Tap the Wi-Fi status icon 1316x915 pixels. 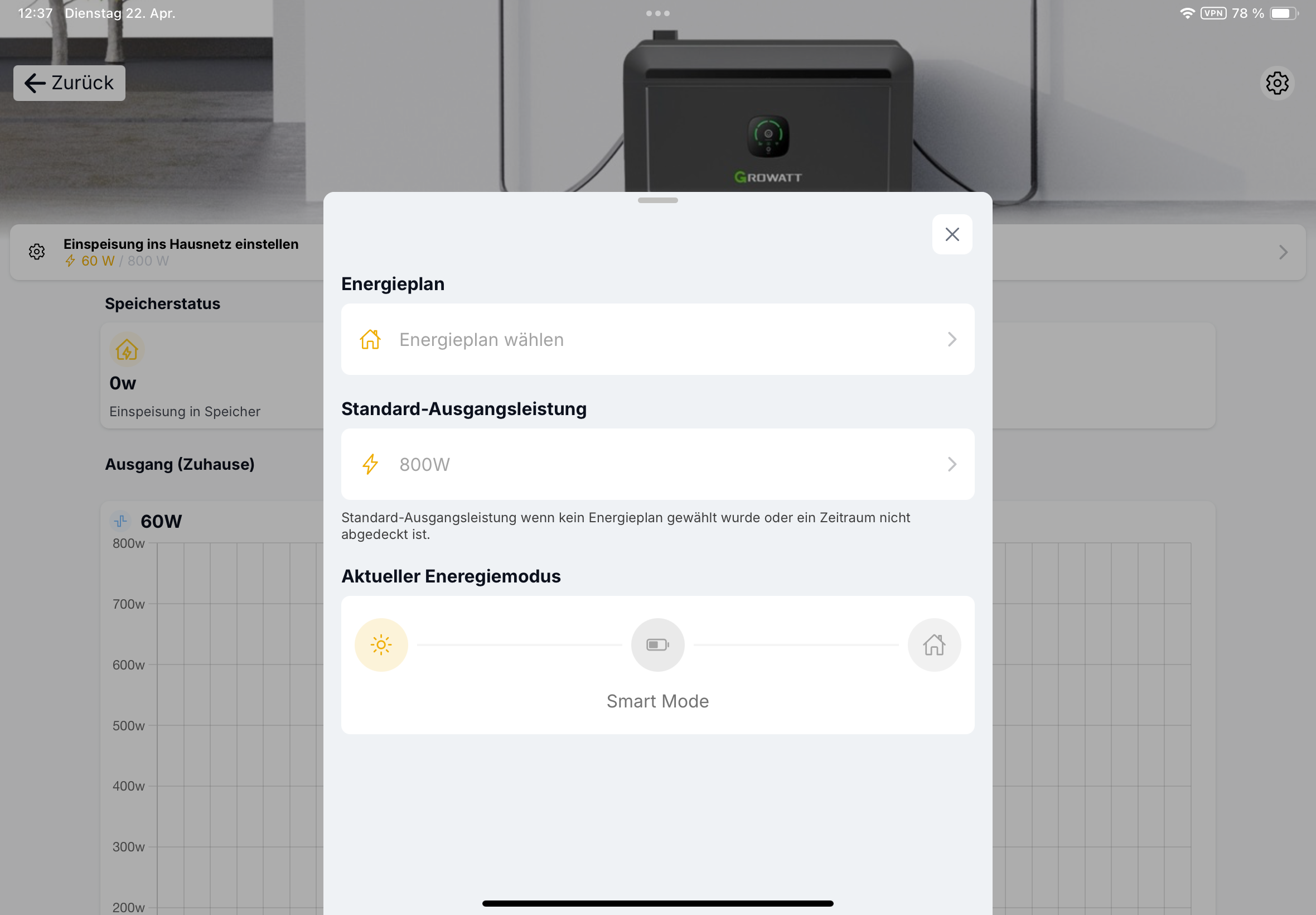(x=1187, y=13)
